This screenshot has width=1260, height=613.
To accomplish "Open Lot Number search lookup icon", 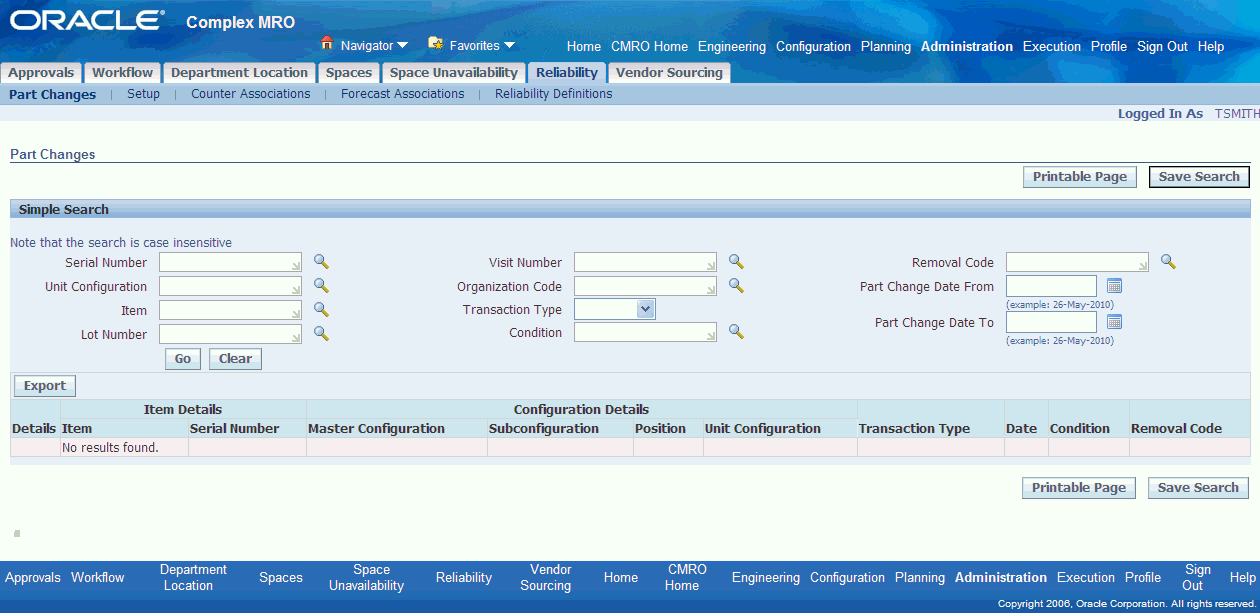I will pyautogui.click(x=321, y=334).
